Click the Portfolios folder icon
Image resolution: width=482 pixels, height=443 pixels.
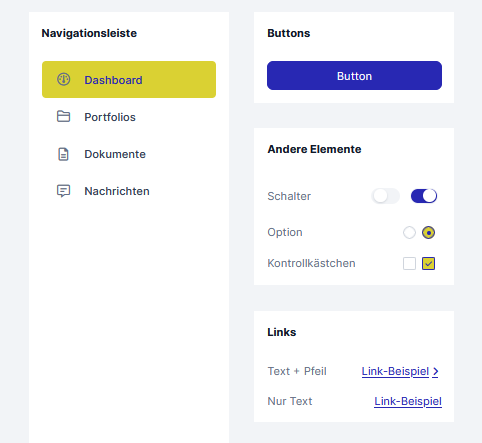click(63, 117)
